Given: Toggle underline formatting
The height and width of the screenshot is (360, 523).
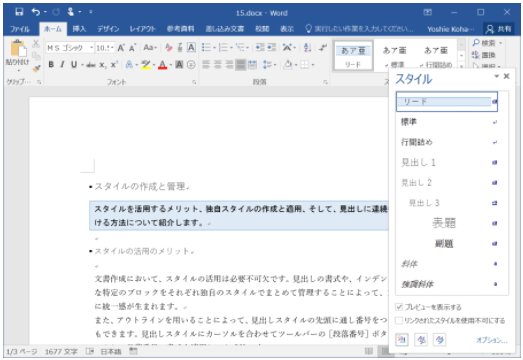Looking at the screenshot, I should tap(74, 65).
